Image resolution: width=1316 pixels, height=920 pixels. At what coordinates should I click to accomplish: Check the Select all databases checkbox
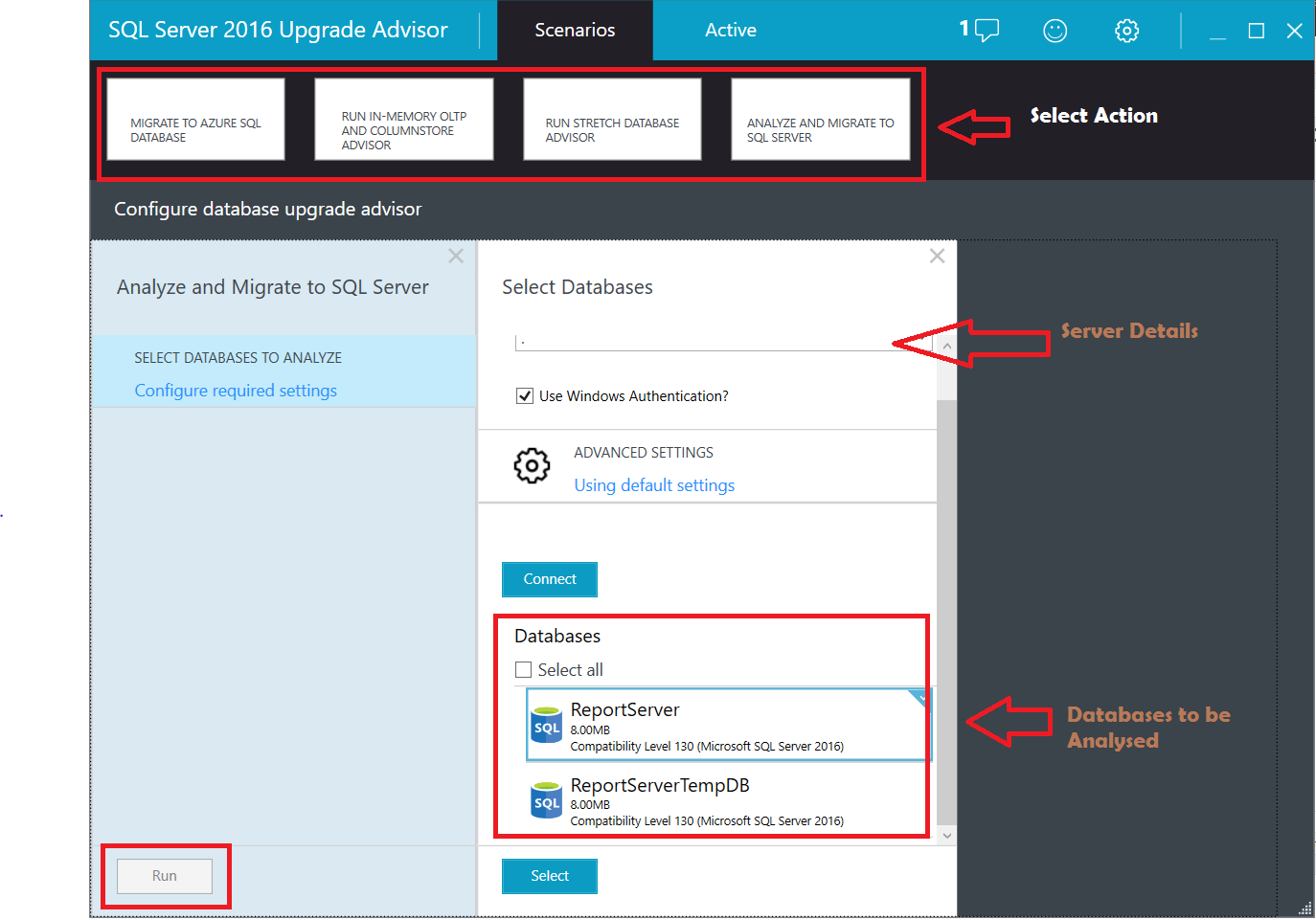click(x=523, y=669)
